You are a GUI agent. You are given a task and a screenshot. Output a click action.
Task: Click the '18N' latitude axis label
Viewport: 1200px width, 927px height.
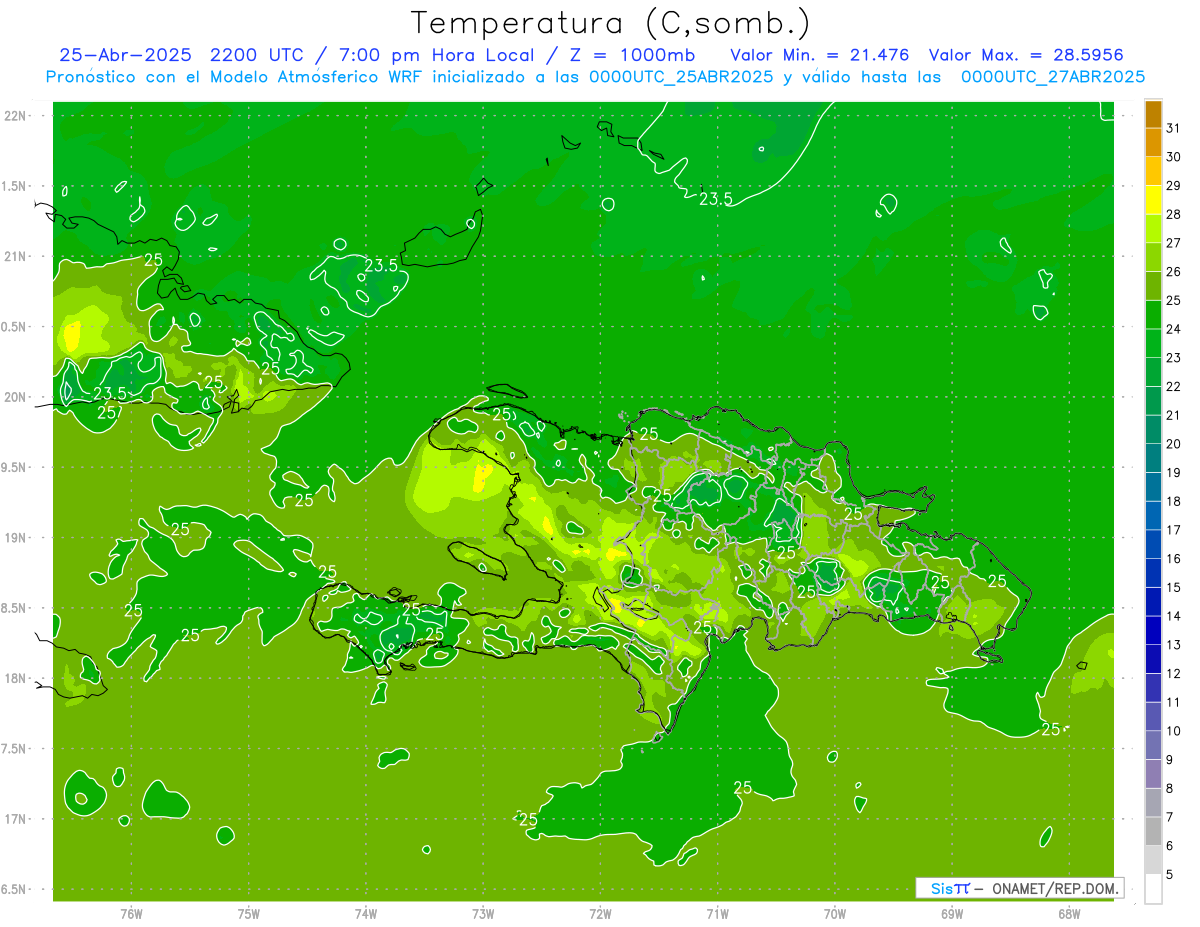coord(15,678)
